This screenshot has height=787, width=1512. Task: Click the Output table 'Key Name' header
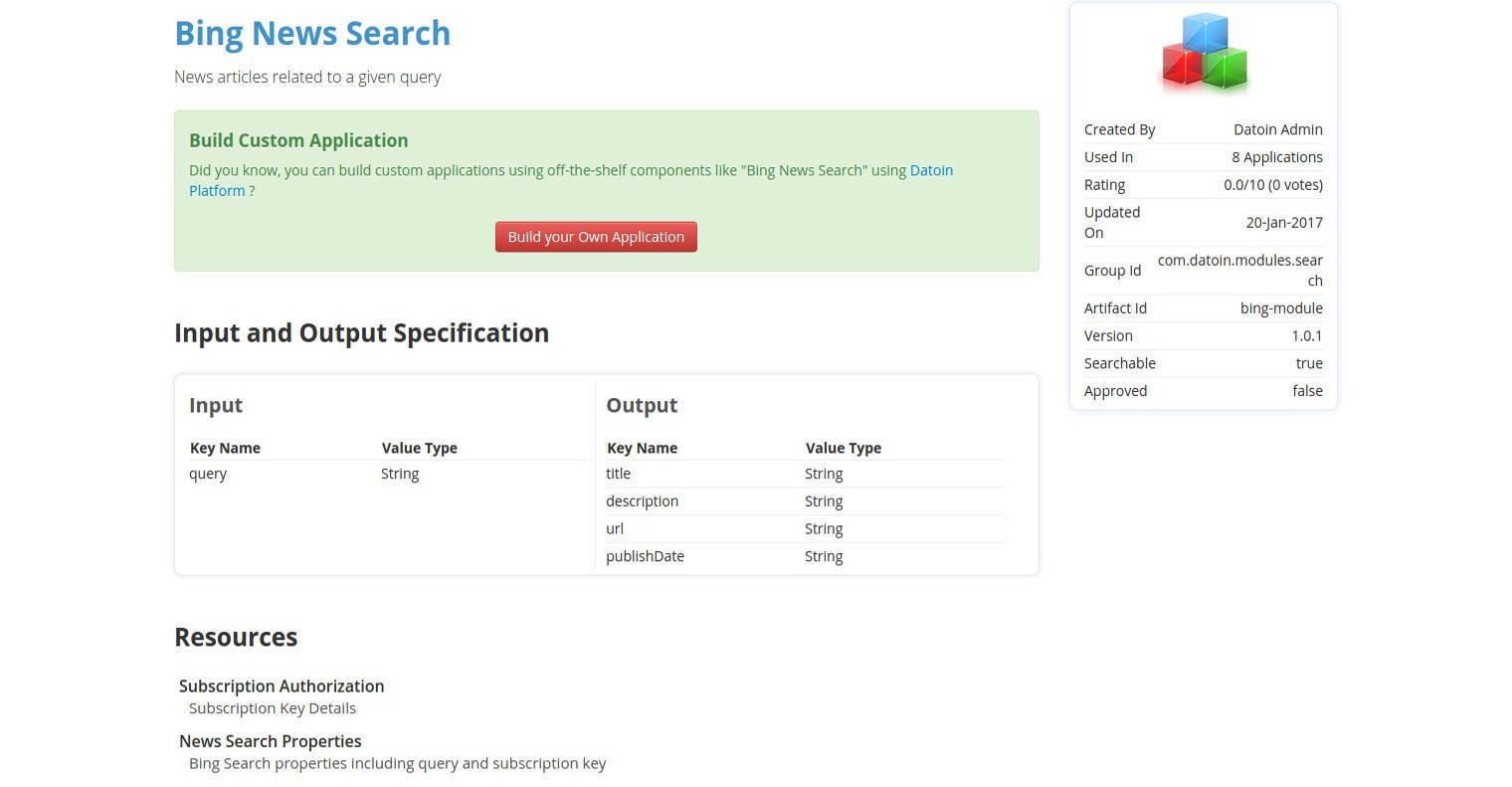click(x=642, y=448)
